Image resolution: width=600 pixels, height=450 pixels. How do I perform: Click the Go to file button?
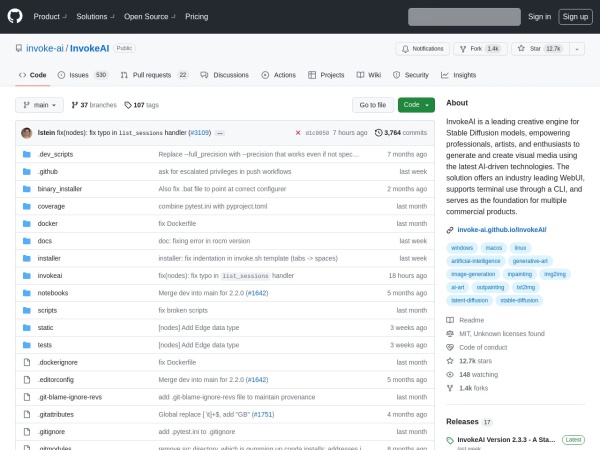373,105
